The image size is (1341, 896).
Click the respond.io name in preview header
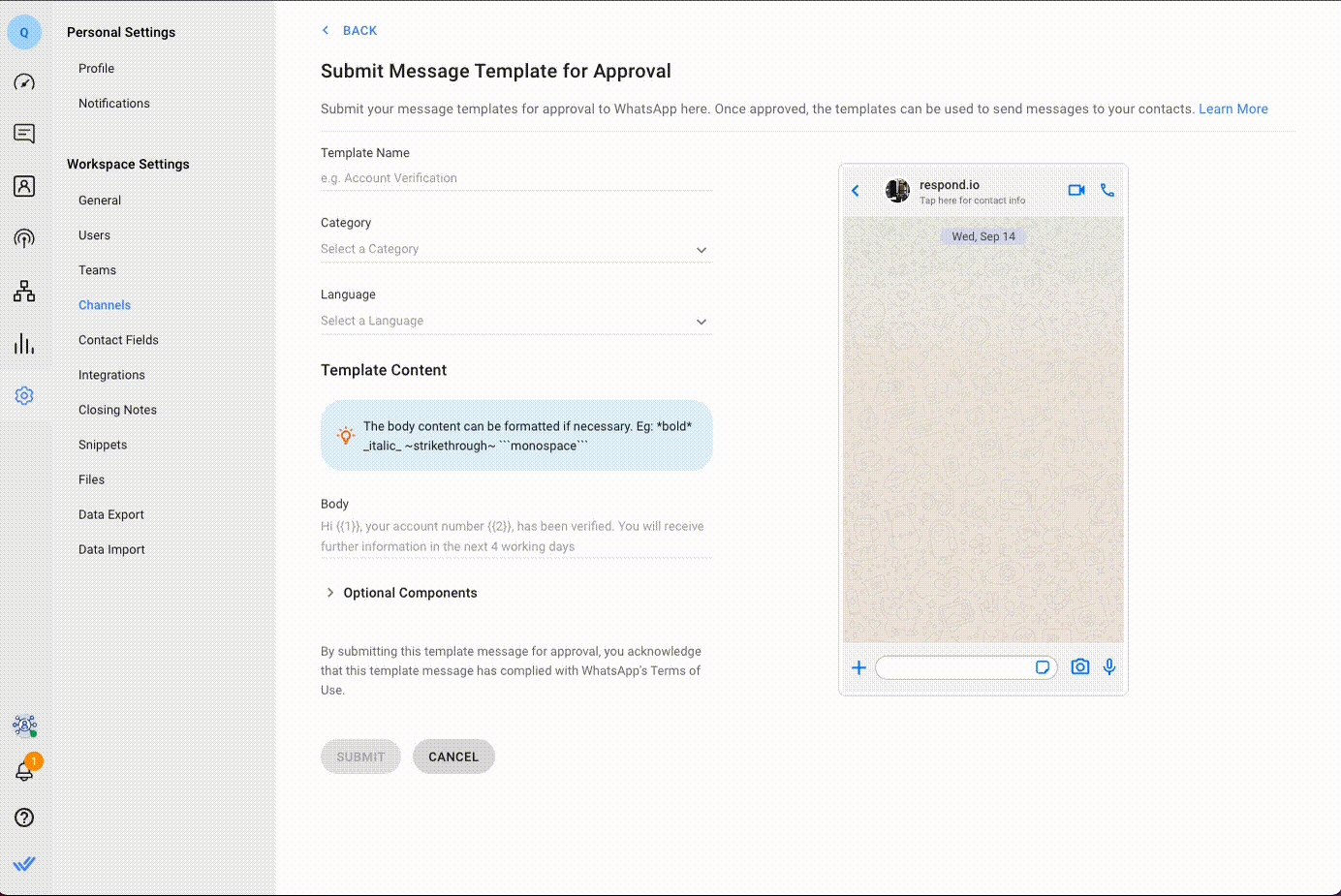point(950,185)
